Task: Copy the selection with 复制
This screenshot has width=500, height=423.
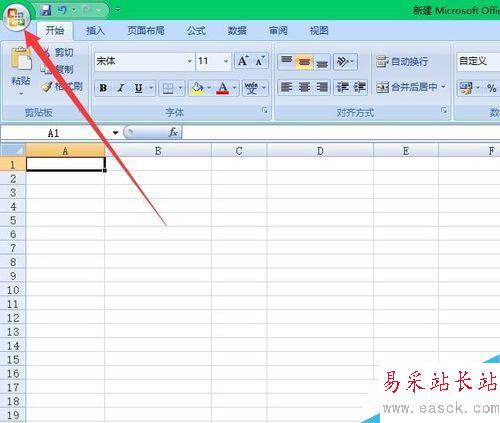Action: 57,69
